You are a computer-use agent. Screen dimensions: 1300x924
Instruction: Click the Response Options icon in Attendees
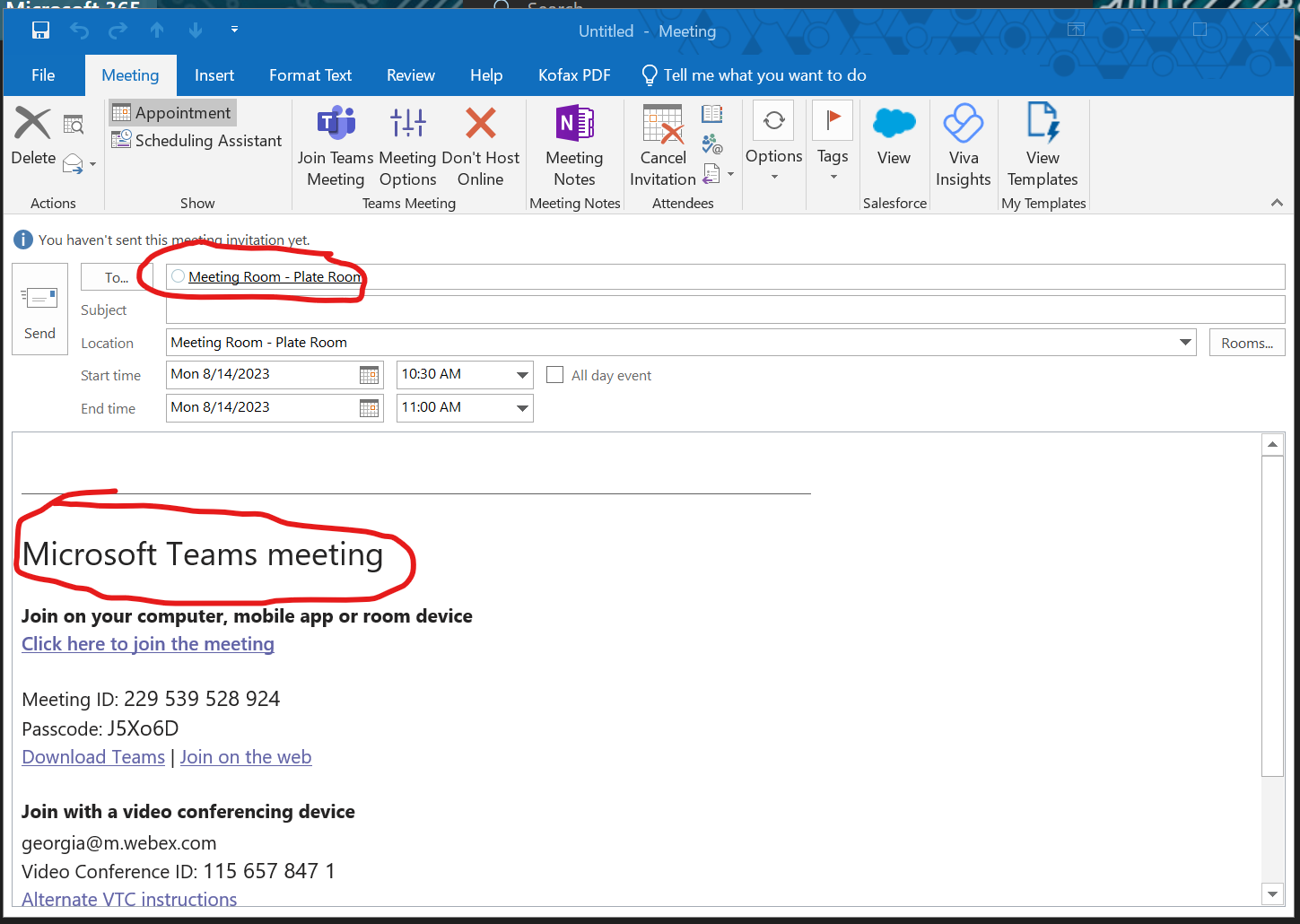[711, 173]
